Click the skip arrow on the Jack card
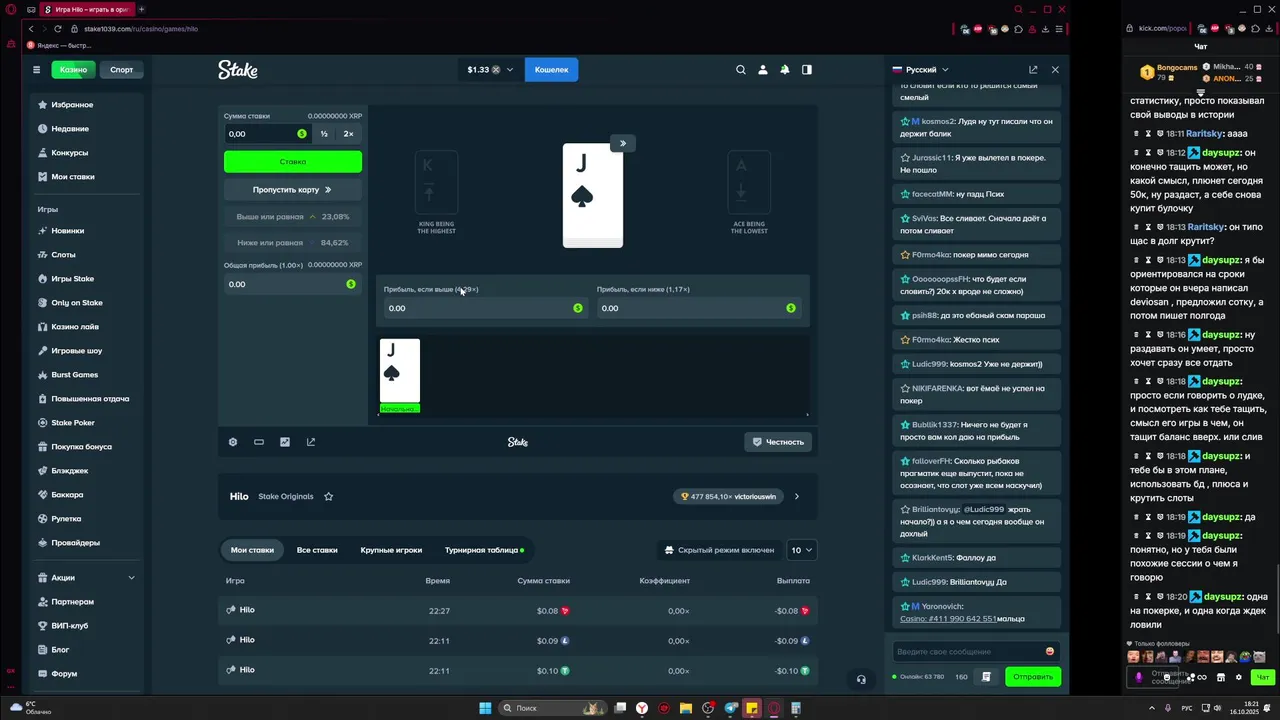Image resolution: width=1280 pixels, height=720 pixels. (x=622, y=143)
